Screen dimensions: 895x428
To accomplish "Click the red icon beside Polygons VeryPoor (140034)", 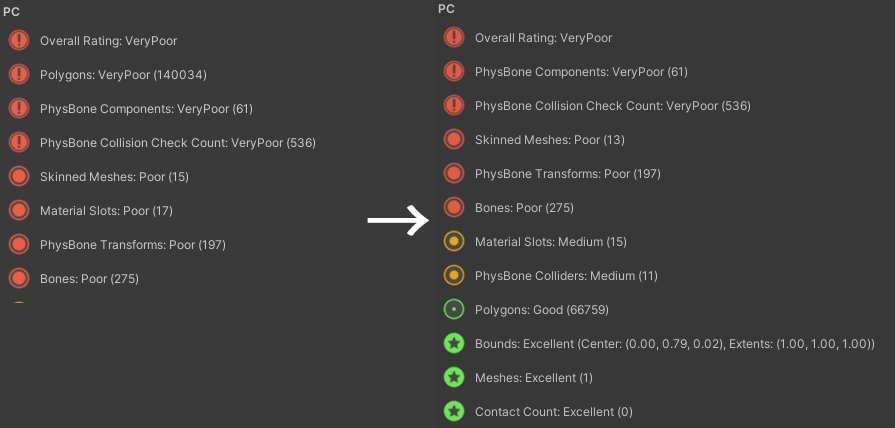I will pos(19,74).
